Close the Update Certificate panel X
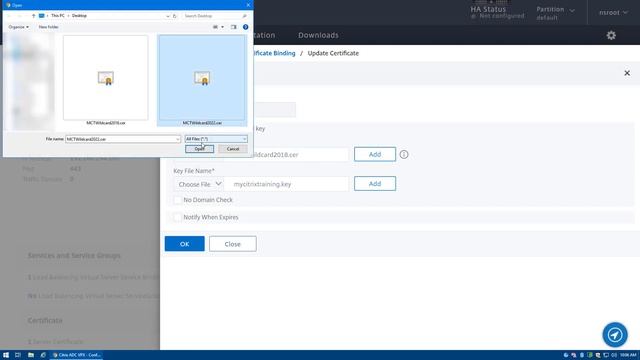640x360 pixels. [x=627, y=73]
